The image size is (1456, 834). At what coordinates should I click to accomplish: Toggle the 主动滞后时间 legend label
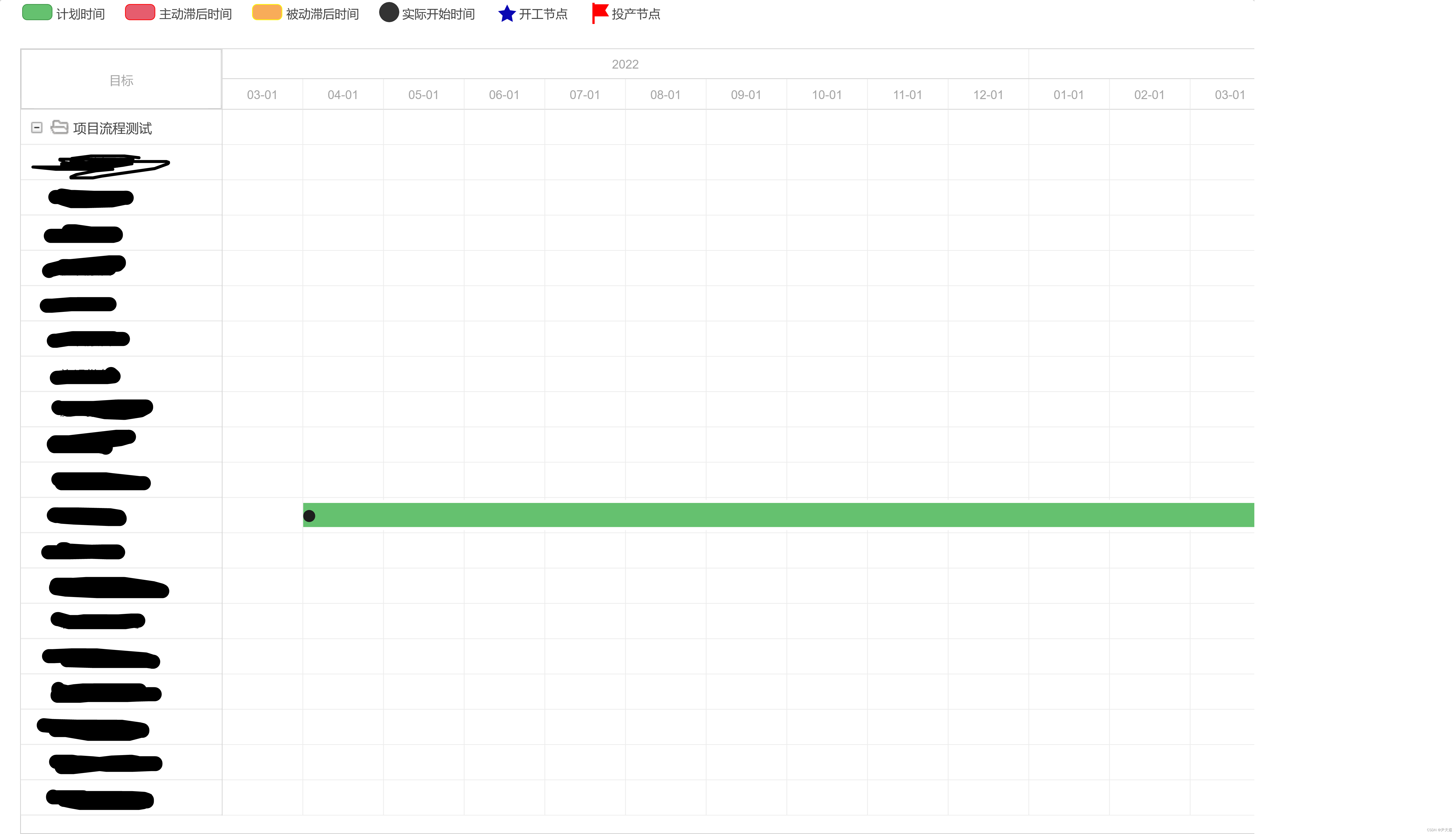tap(195, 14)
